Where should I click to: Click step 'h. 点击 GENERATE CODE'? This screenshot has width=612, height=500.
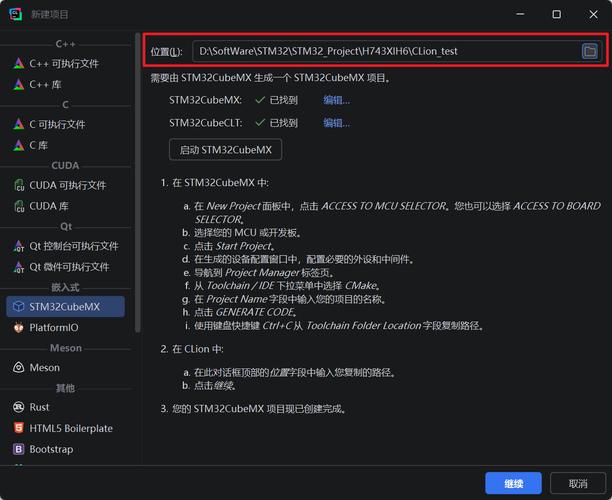(240, 312)
